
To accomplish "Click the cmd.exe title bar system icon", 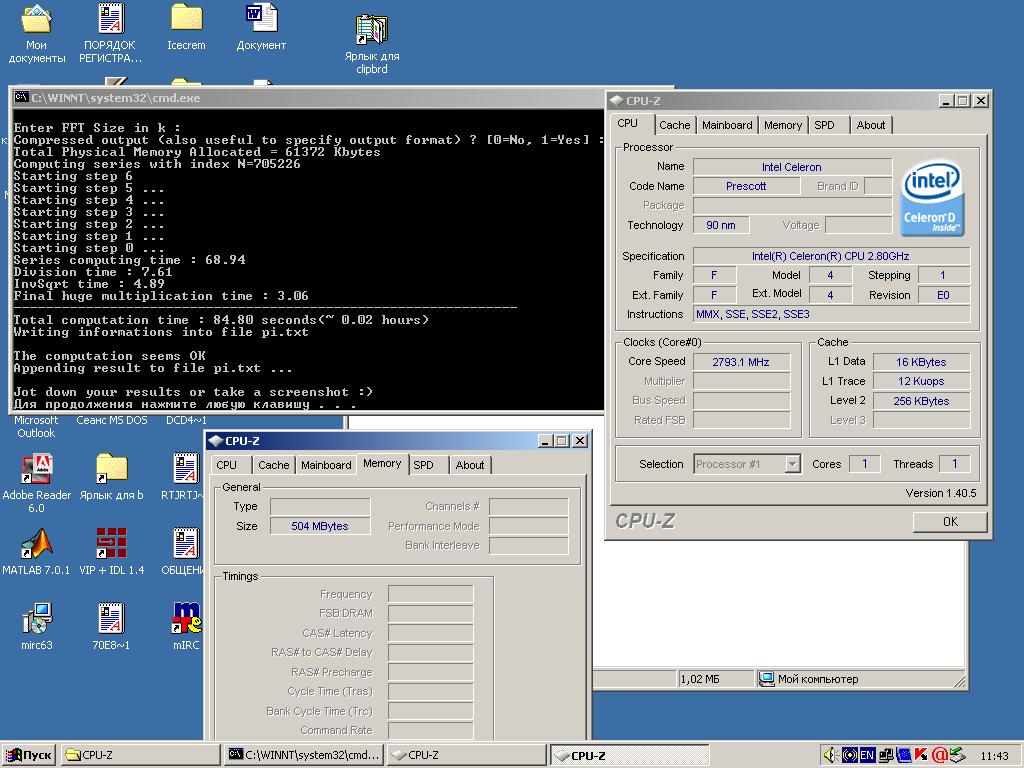I will (22, 97).
